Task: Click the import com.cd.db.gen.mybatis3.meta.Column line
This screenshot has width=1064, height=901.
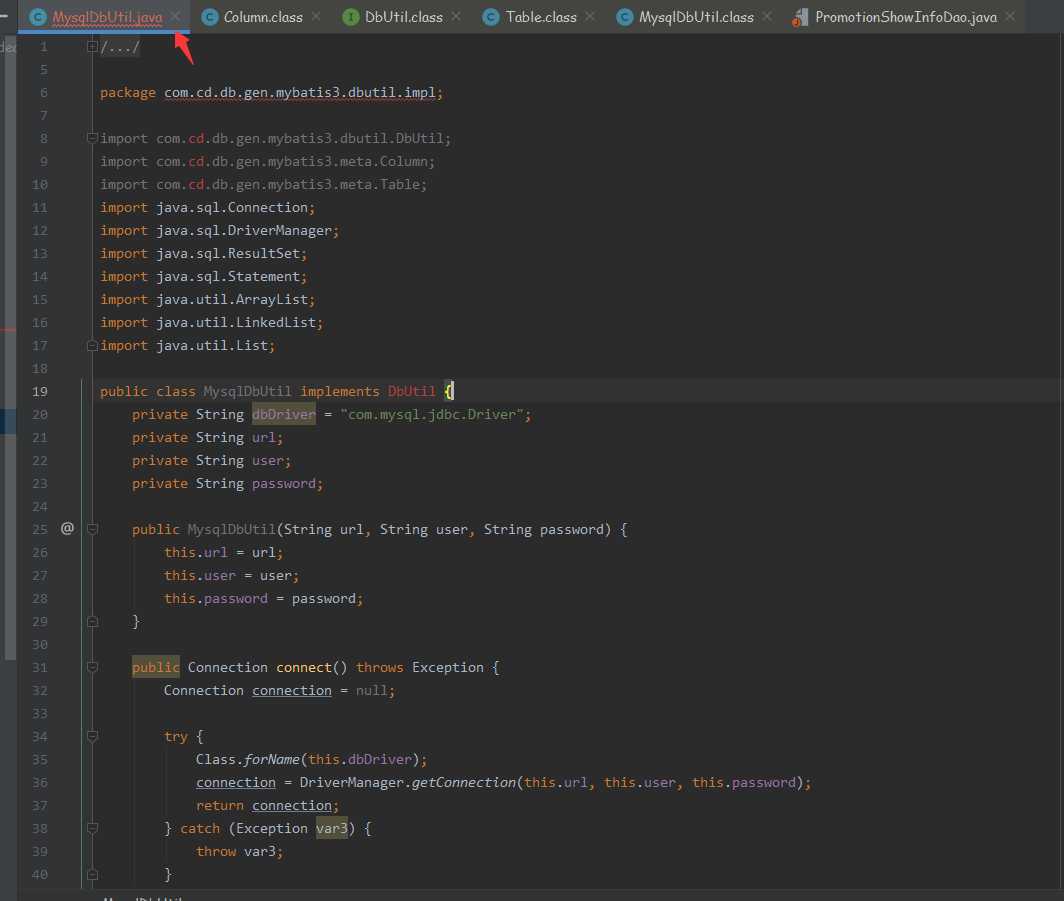Action: tap(267, 161)
